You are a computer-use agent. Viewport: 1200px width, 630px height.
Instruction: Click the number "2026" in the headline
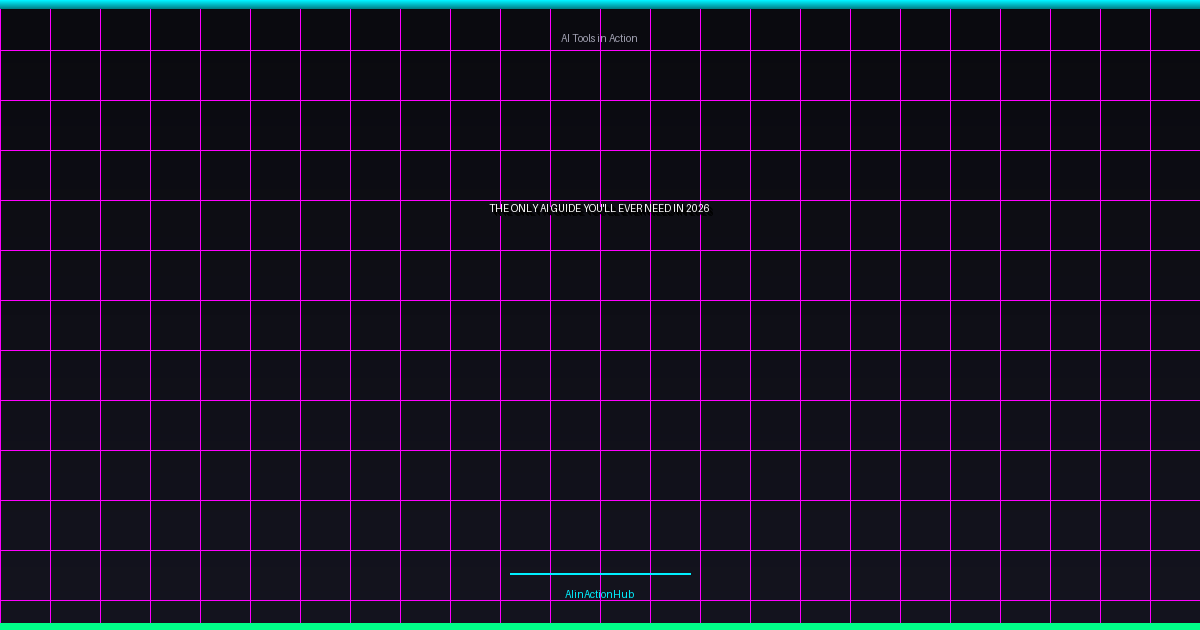(x=698, y=208)
